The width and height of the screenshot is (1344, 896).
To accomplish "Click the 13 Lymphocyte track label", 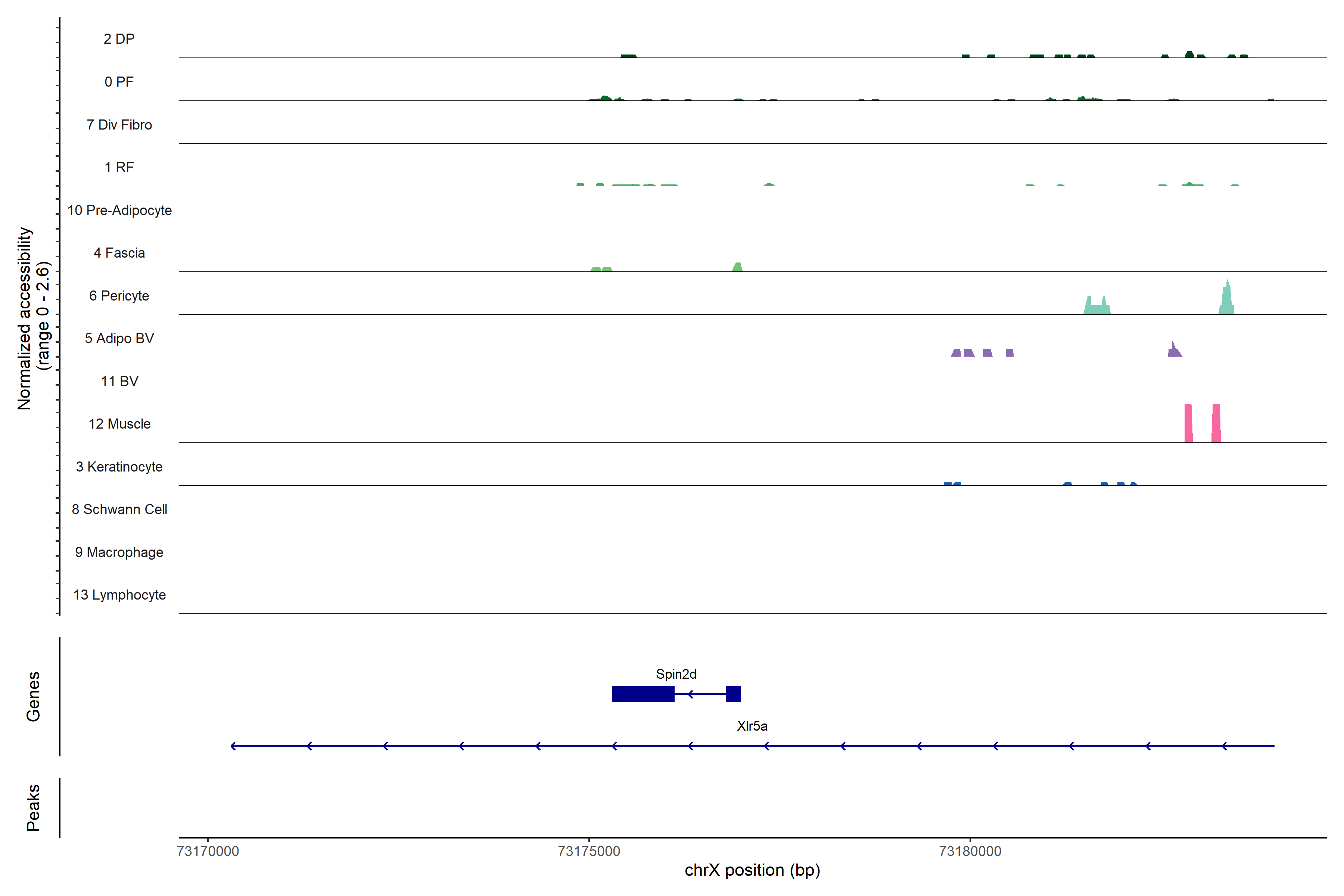I will pyautogui.click(x=119, y=595).
